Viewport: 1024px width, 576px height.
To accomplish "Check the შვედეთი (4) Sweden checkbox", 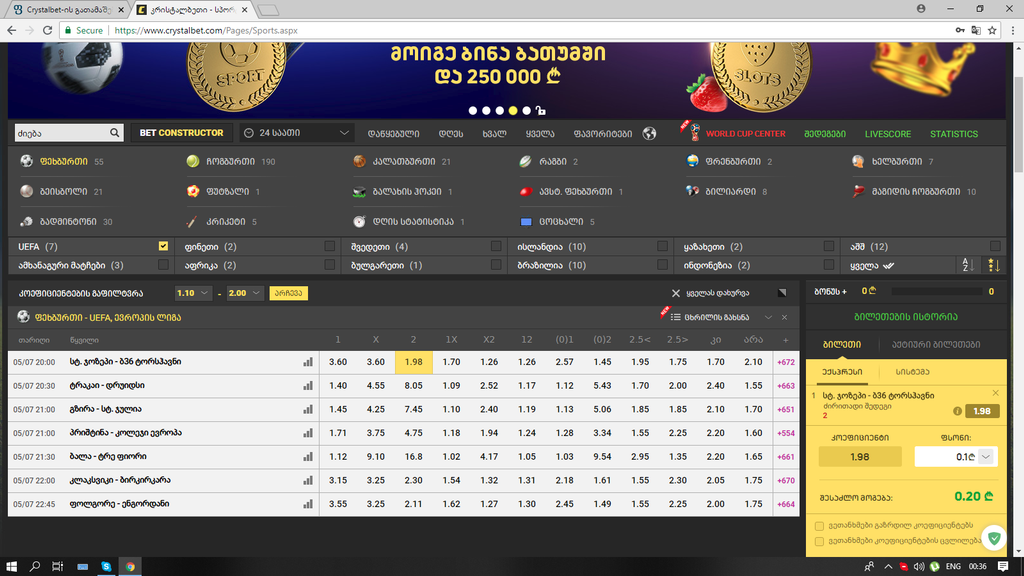I will coord(496,246).
